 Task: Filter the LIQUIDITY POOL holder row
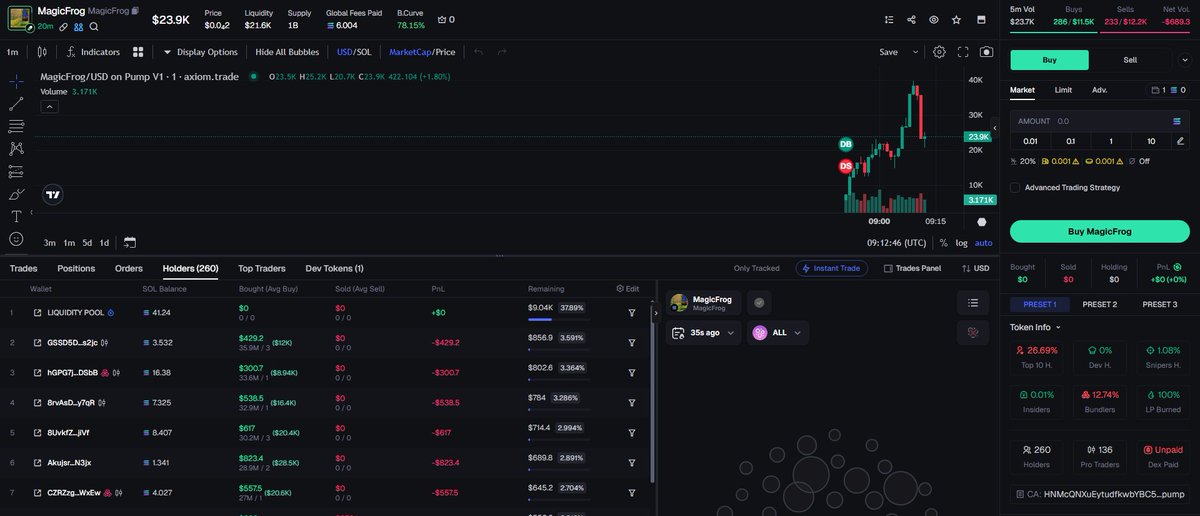[631, 313]
